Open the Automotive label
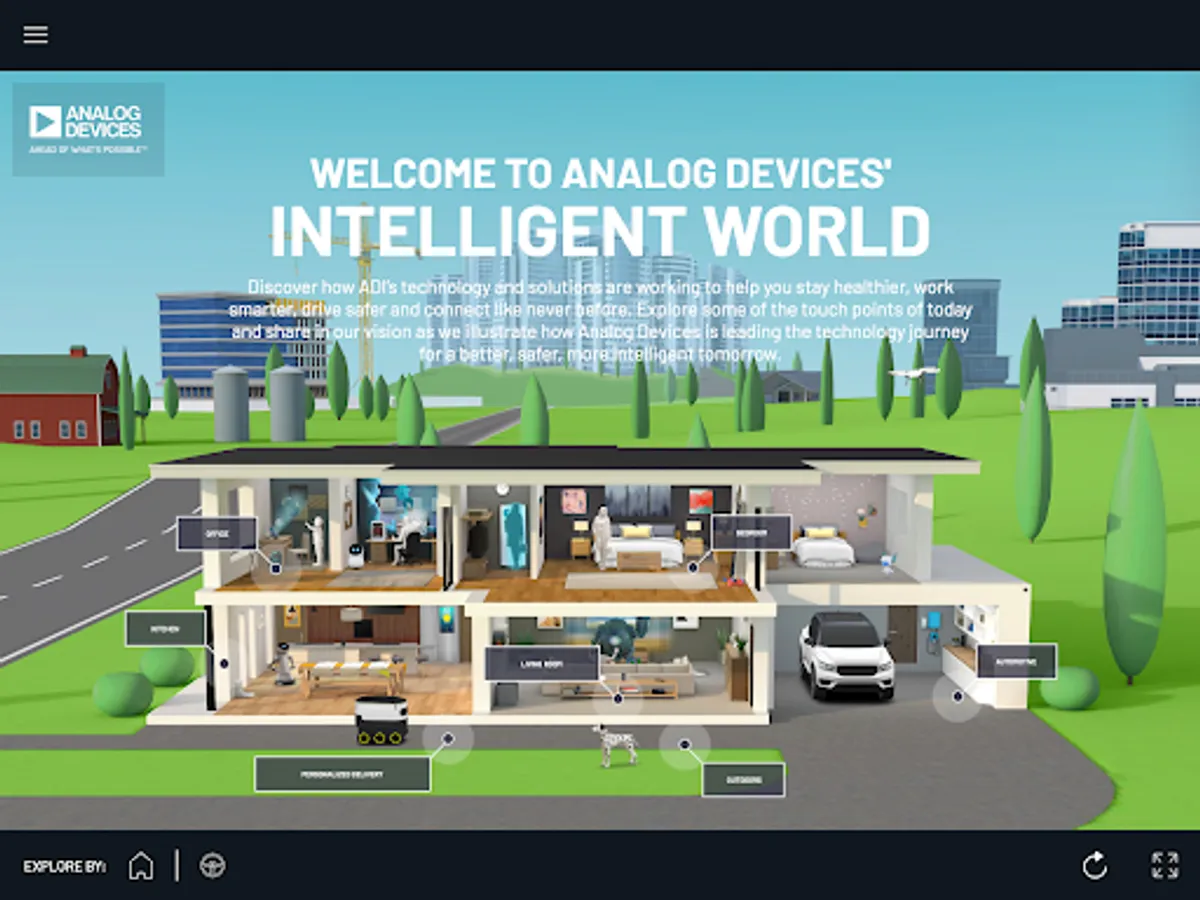The width and height of the screenshot is (1200, 900). [1016, 661]
